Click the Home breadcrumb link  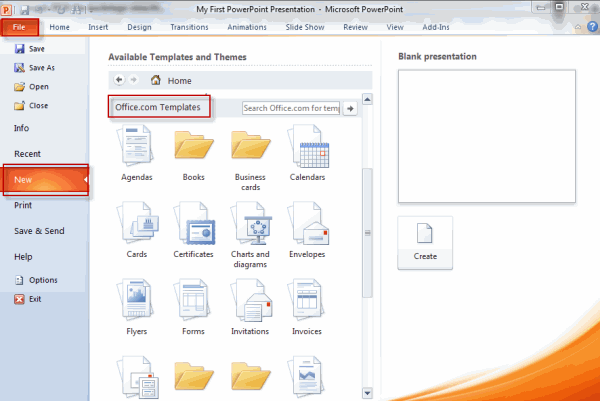179,81
